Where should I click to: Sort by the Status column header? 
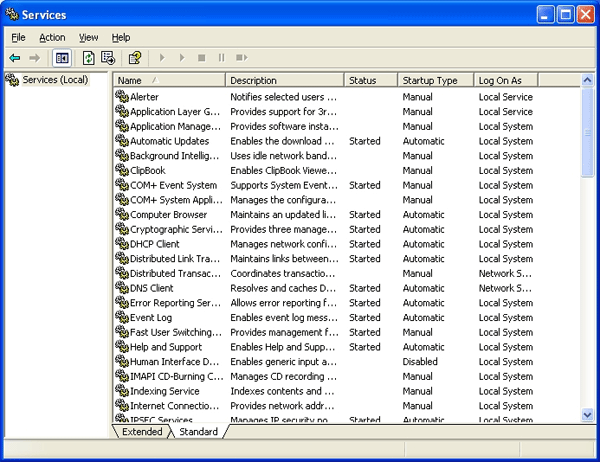[x=370, y=80]
